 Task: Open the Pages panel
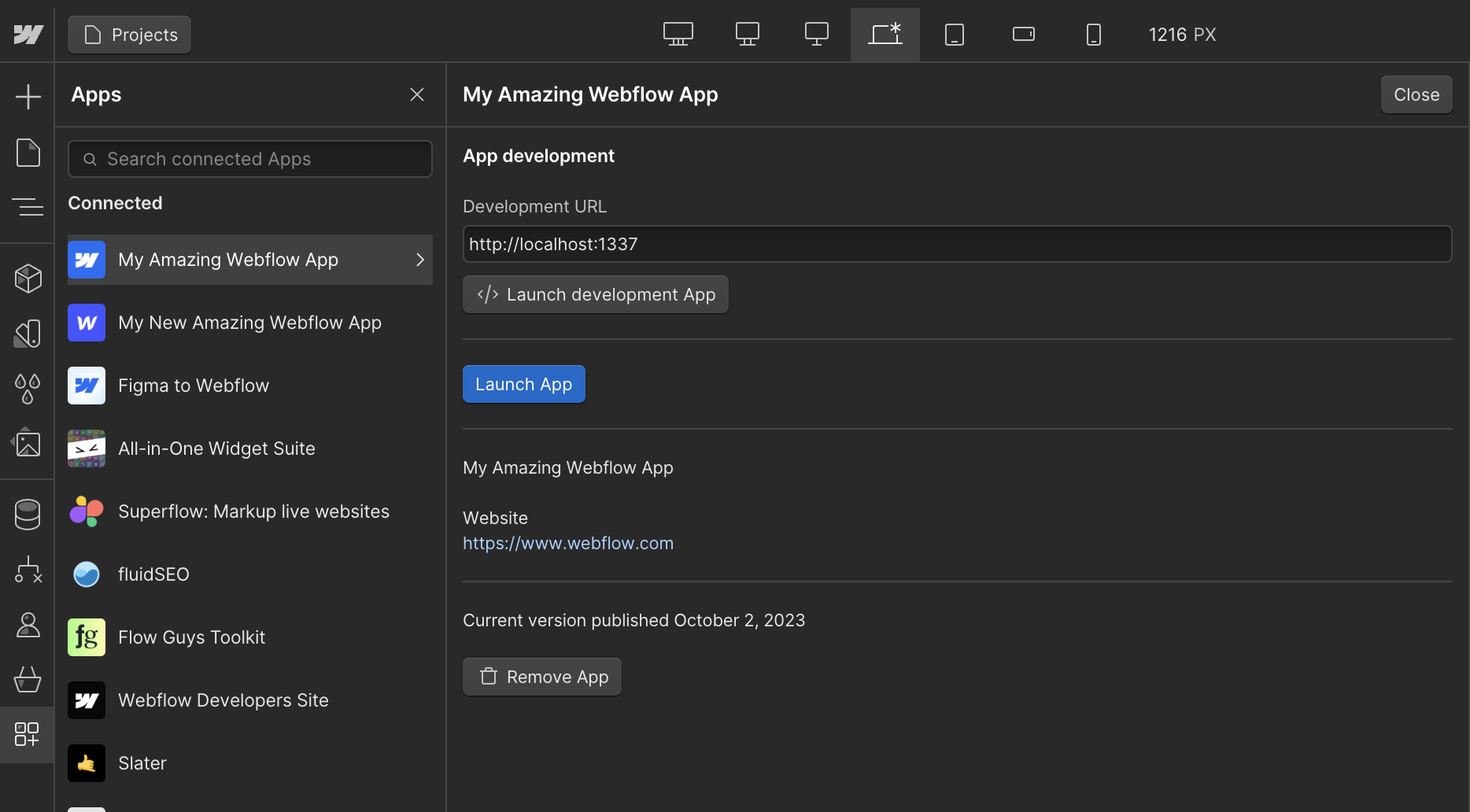pyautogui.click(x=28, y=153)
